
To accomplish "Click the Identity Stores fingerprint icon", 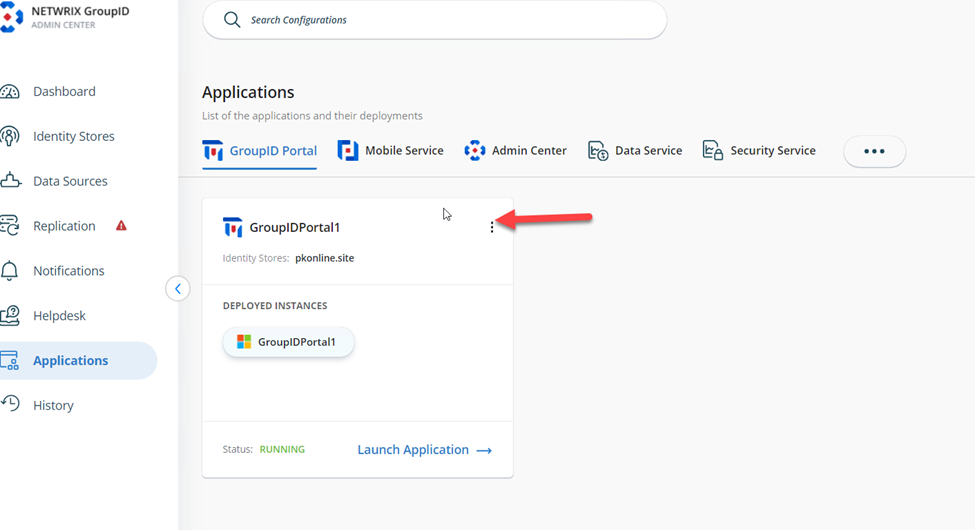I will tap(9, 136).
